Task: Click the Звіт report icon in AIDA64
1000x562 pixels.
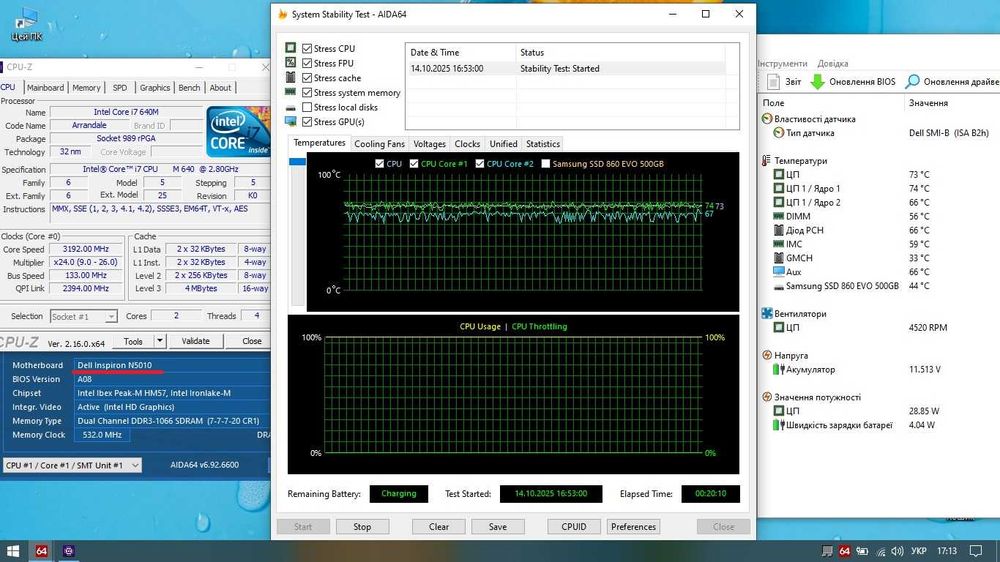Action: point(773,82)
